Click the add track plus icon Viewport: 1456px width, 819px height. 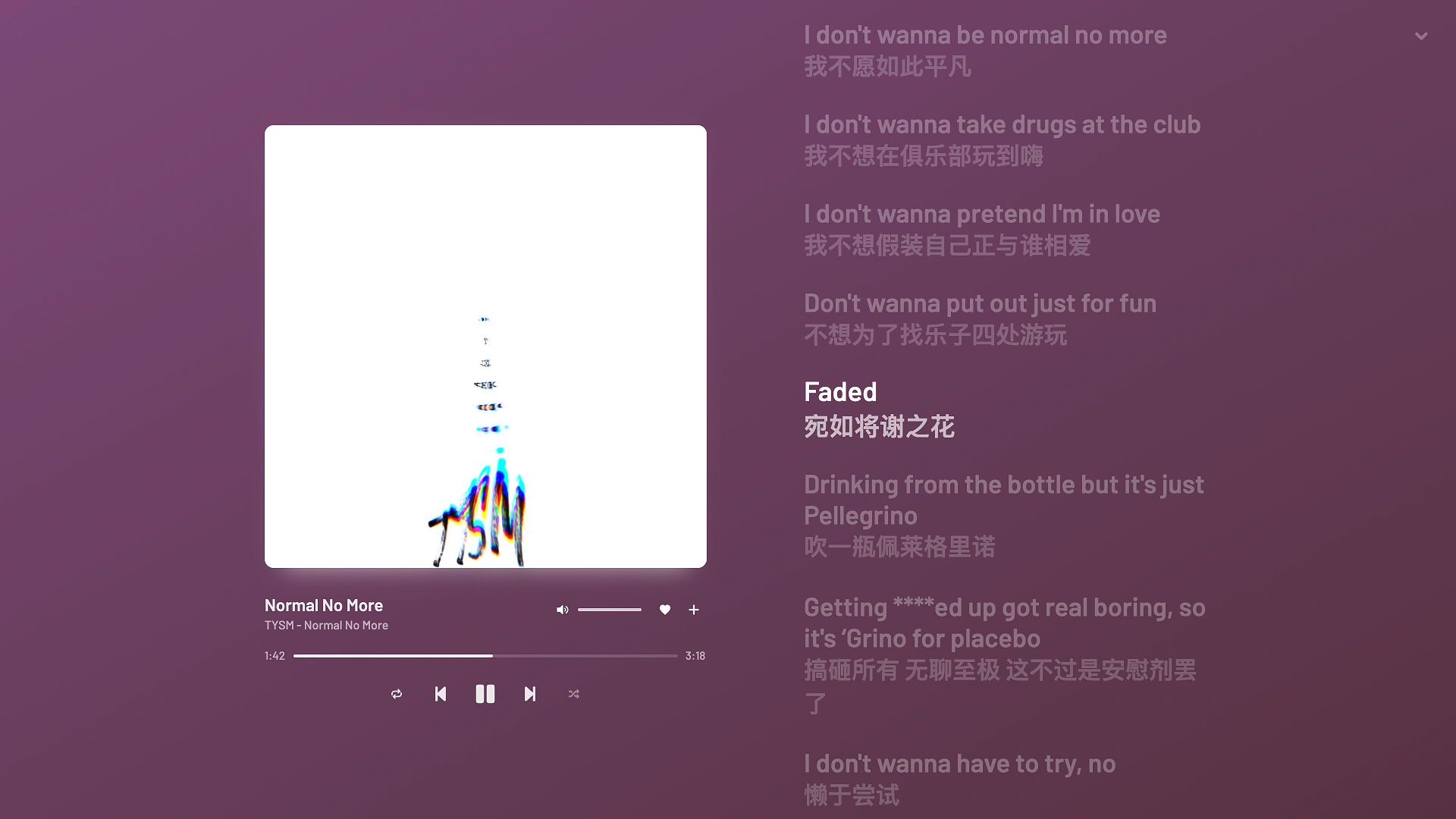click(x=694, y=610)
